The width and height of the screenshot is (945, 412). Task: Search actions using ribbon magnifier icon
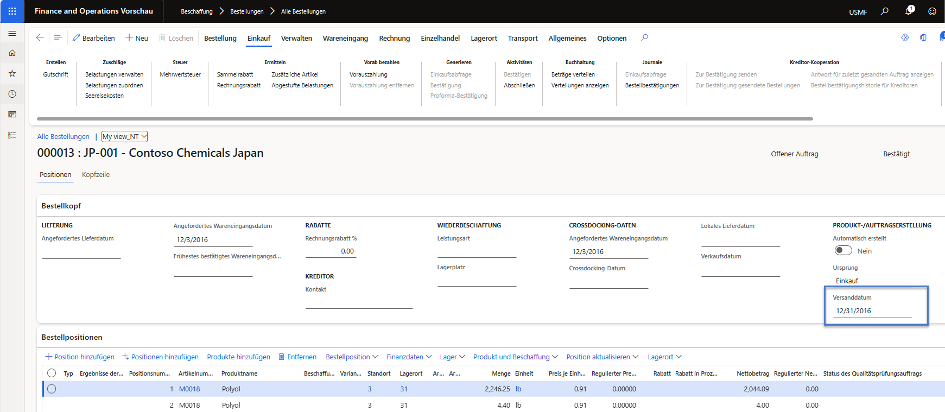pyautogui.click(x=644, y=38)
